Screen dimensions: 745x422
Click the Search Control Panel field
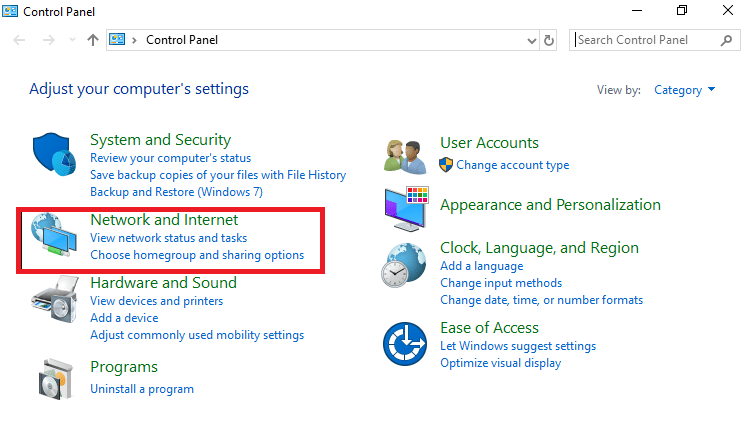coord(645,40)
